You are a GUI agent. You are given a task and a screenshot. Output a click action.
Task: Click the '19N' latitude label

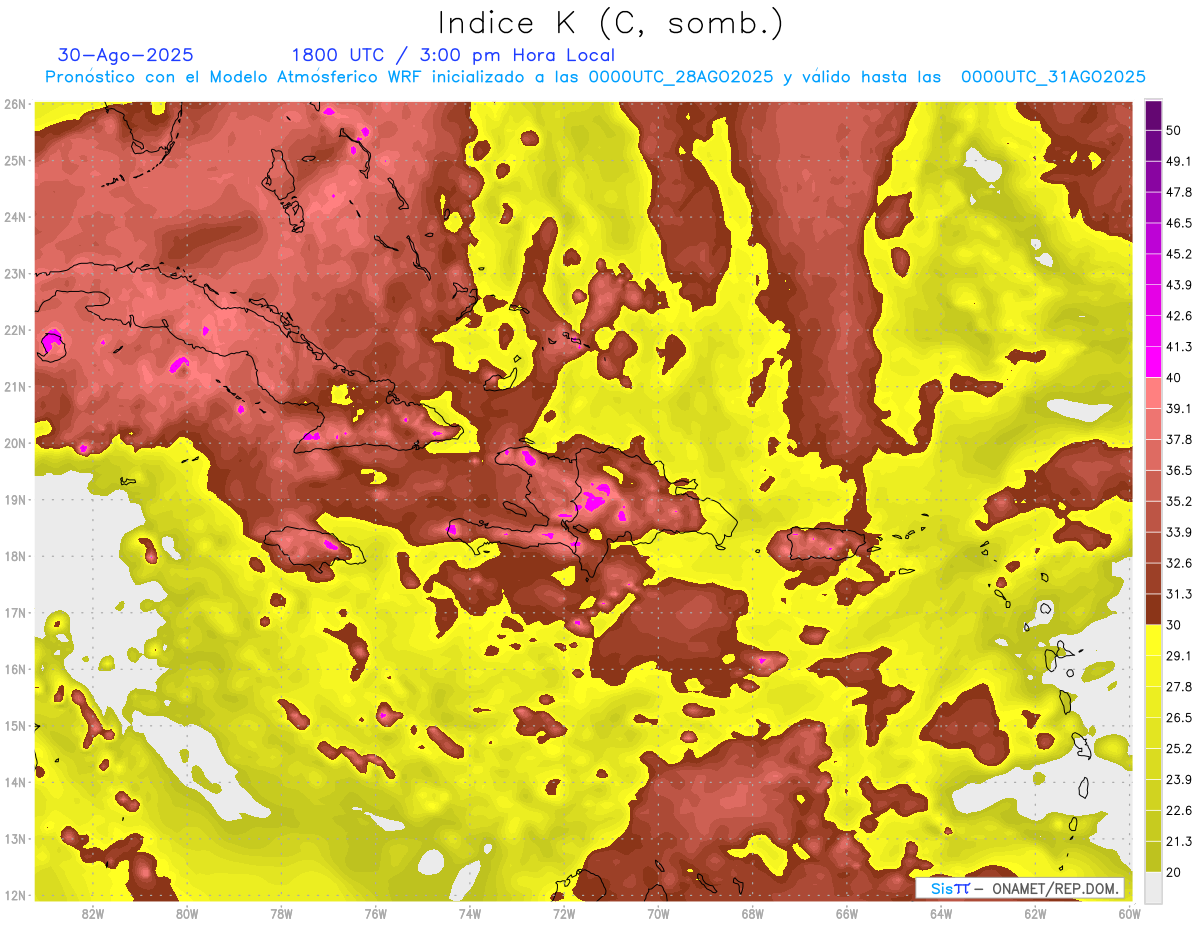point(14,500)
